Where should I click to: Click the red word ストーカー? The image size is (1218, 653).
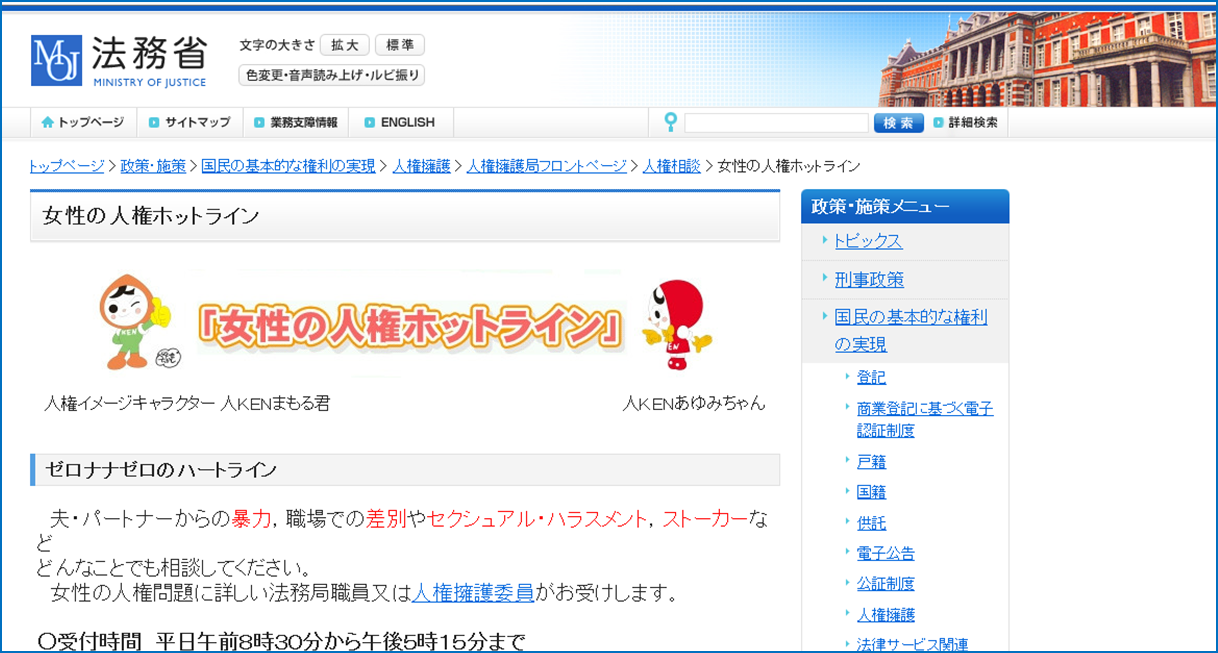click(x=705, y=519)
